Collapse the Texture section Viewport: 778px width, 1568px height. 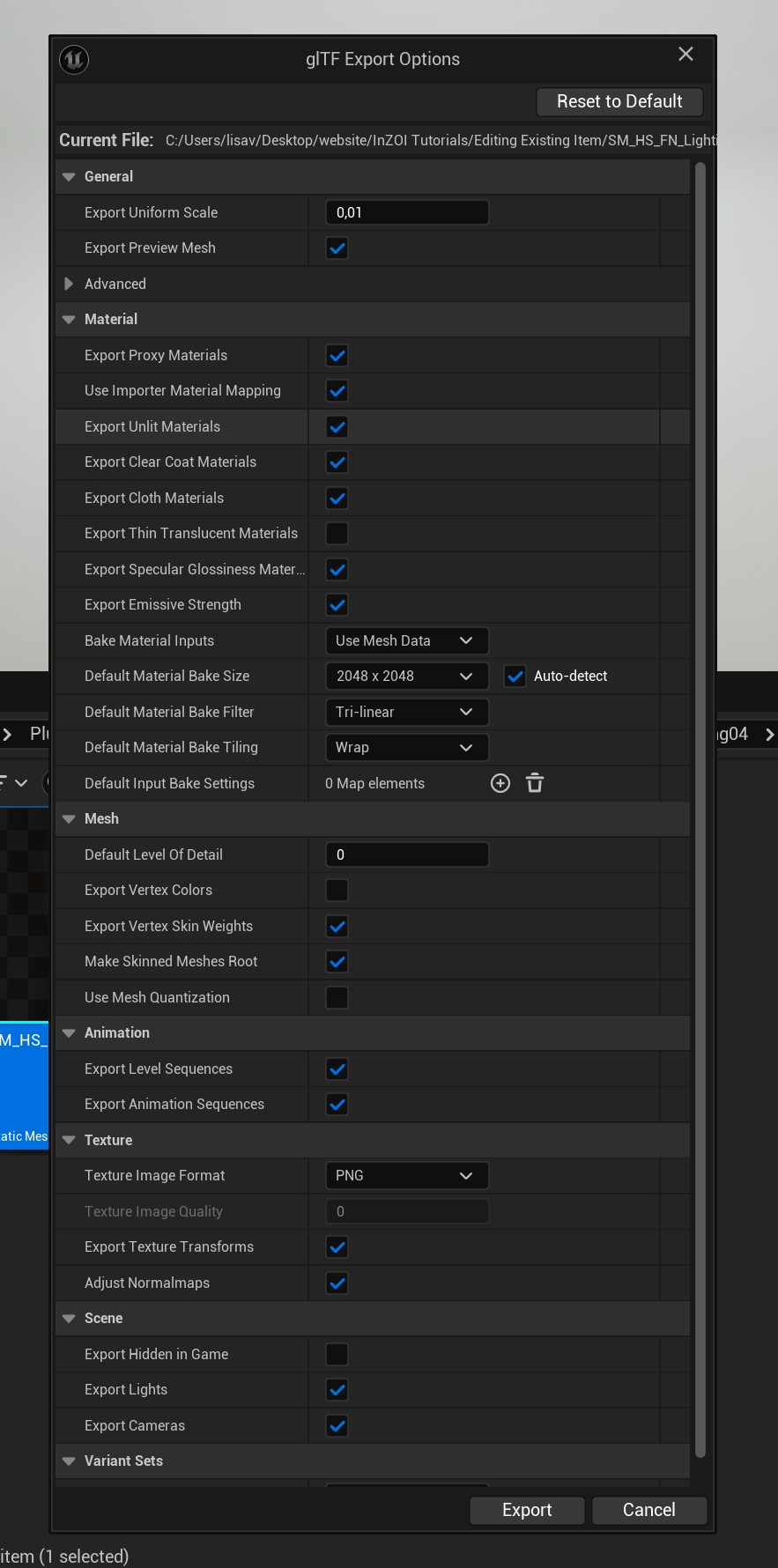[69, 1140]
